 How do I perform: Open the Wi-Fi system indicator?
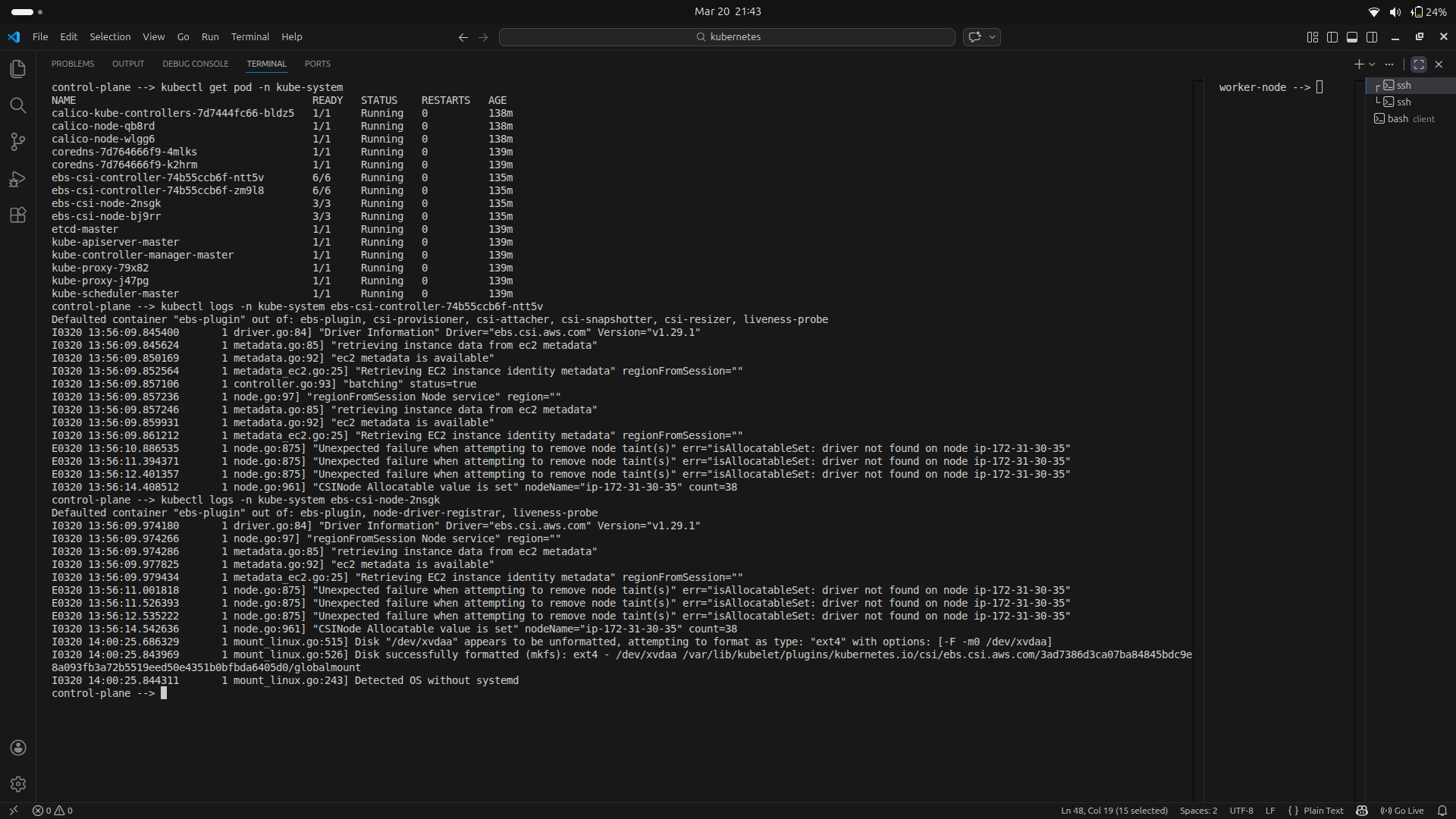tap(1373, 12)
